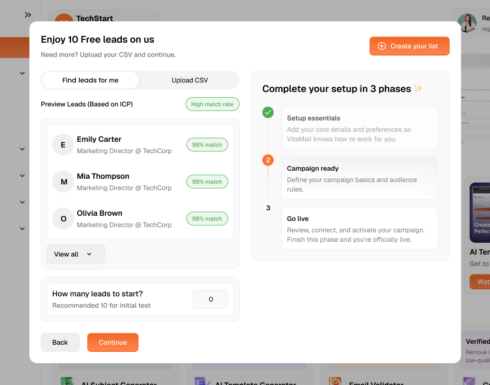
Task: Open the Go live phase card
Action: point(360,229)
